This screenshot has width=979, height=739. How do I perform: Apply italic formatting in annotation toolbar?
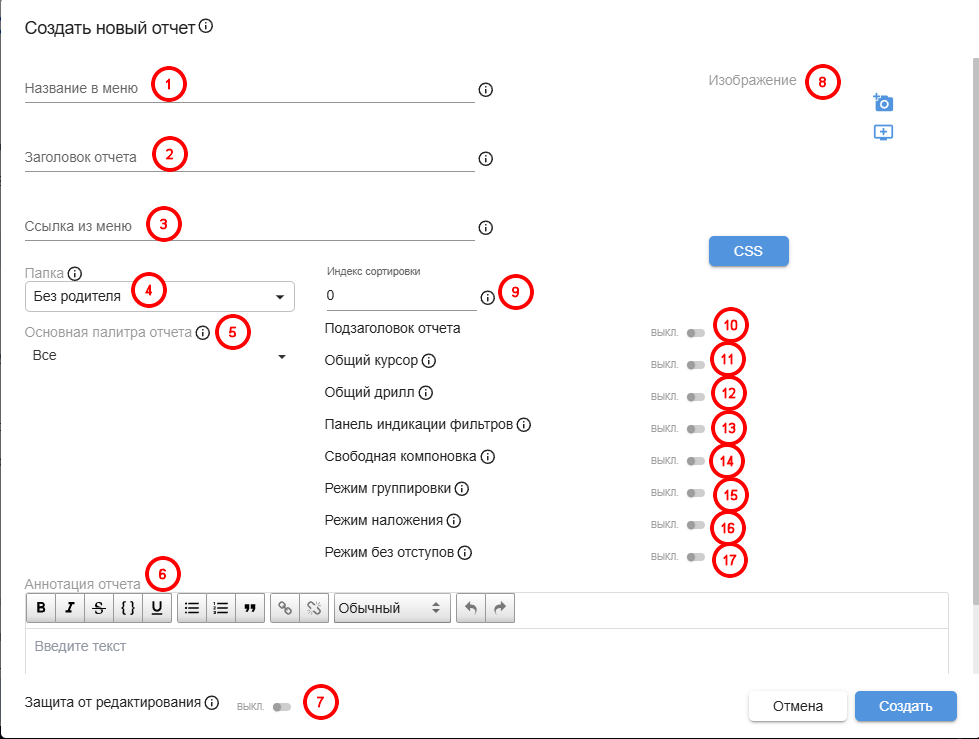[70, 607]
